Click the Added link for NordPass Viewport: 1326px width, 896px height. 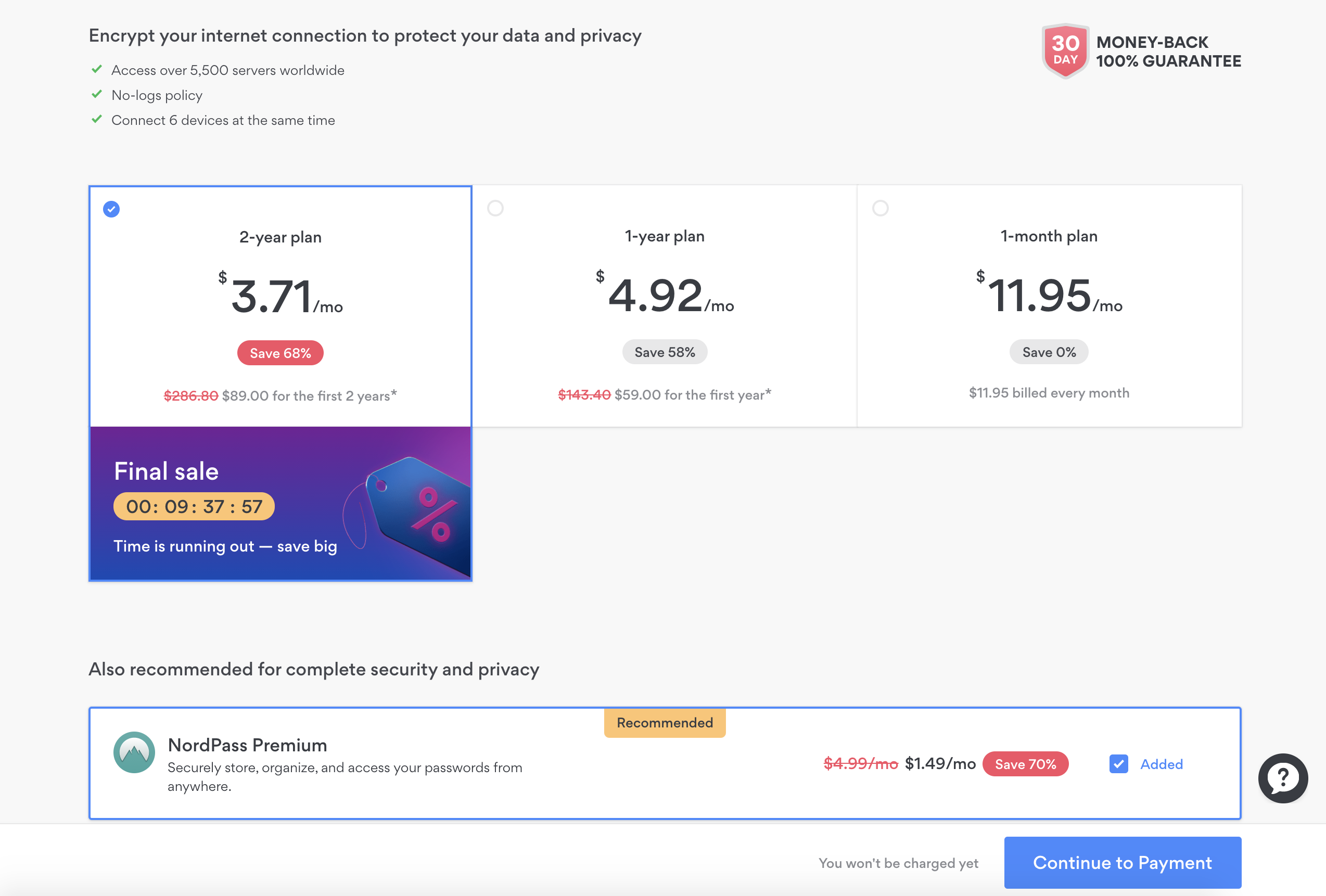point(1161,764)
